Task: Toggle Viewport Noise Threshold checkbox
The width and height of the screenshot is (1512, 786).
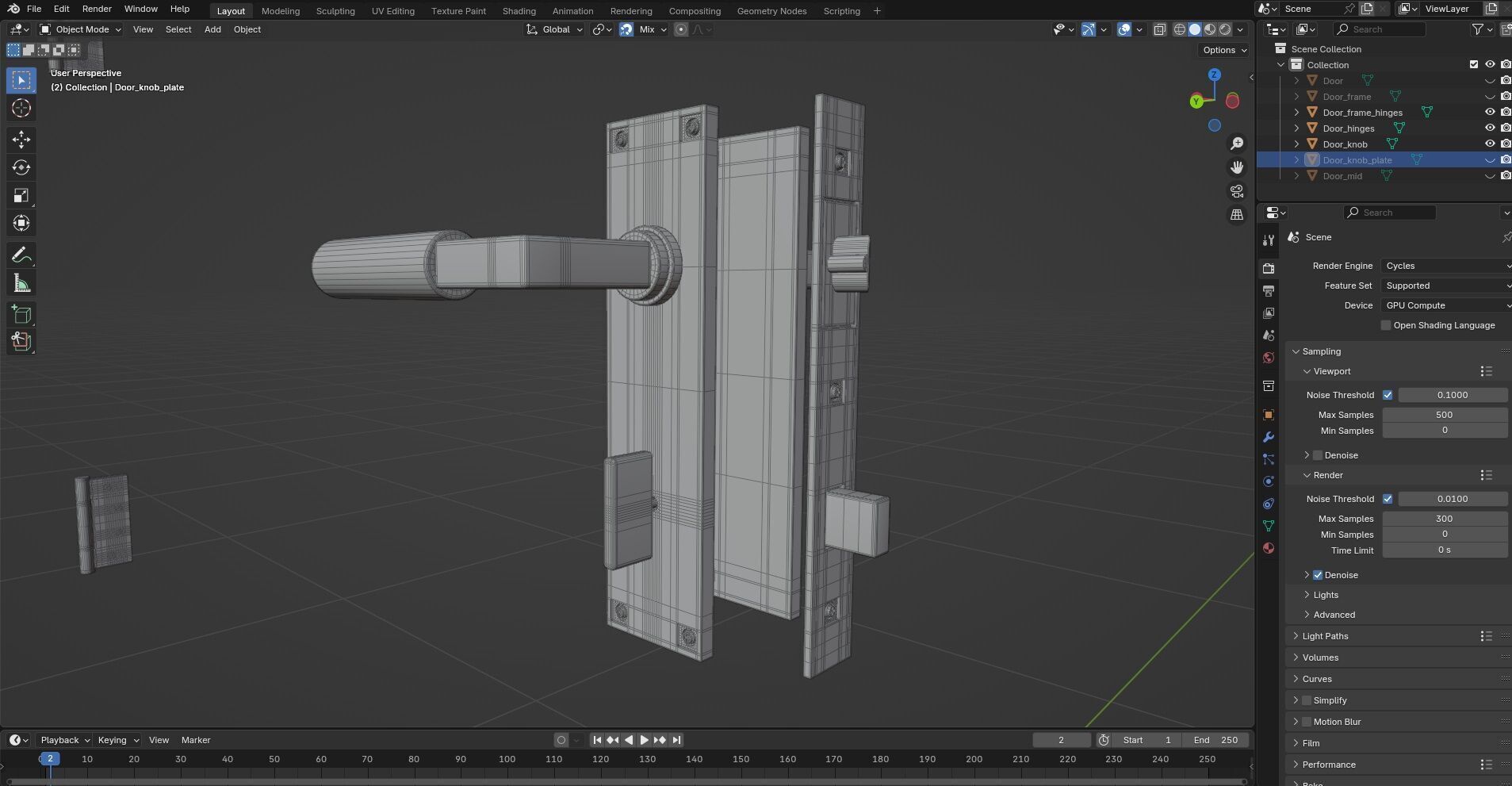Action: click(1388, 395)
